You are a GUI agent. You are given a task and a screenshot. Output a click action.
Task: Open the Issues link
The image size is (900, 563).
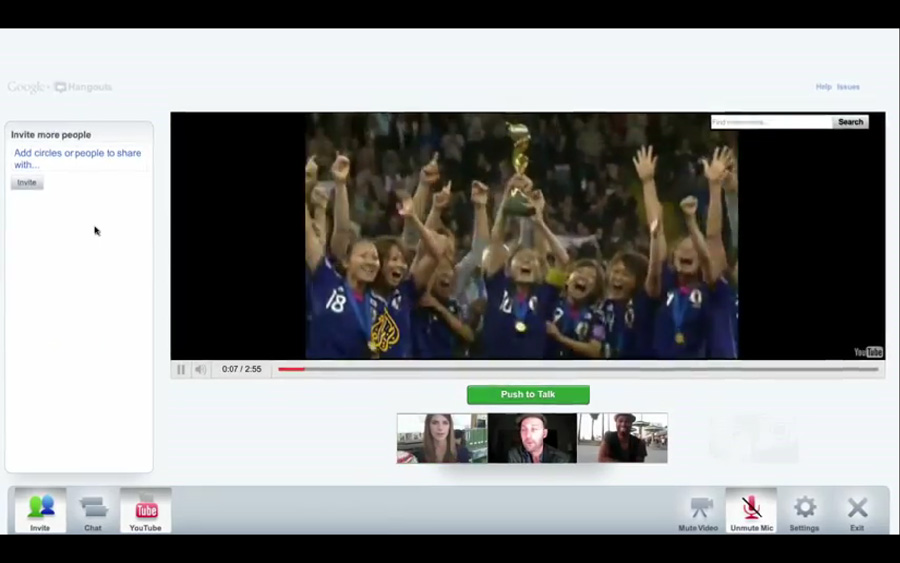tap(848, 87)
